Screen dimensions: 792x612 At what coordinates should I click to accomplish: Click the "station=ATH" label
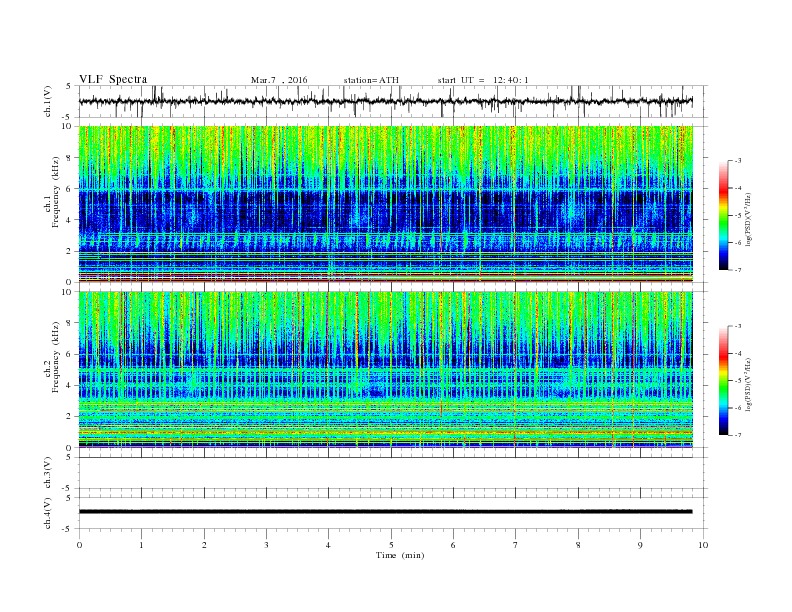[x=371, y=80]
